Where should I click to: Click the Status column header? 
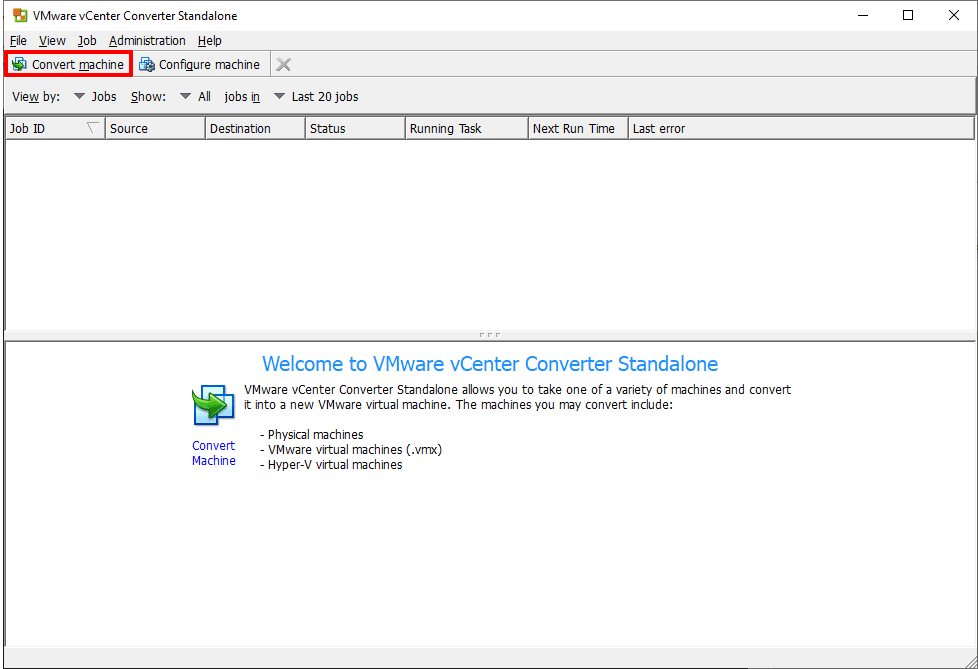pyautogui.click(x=355, y=128)
